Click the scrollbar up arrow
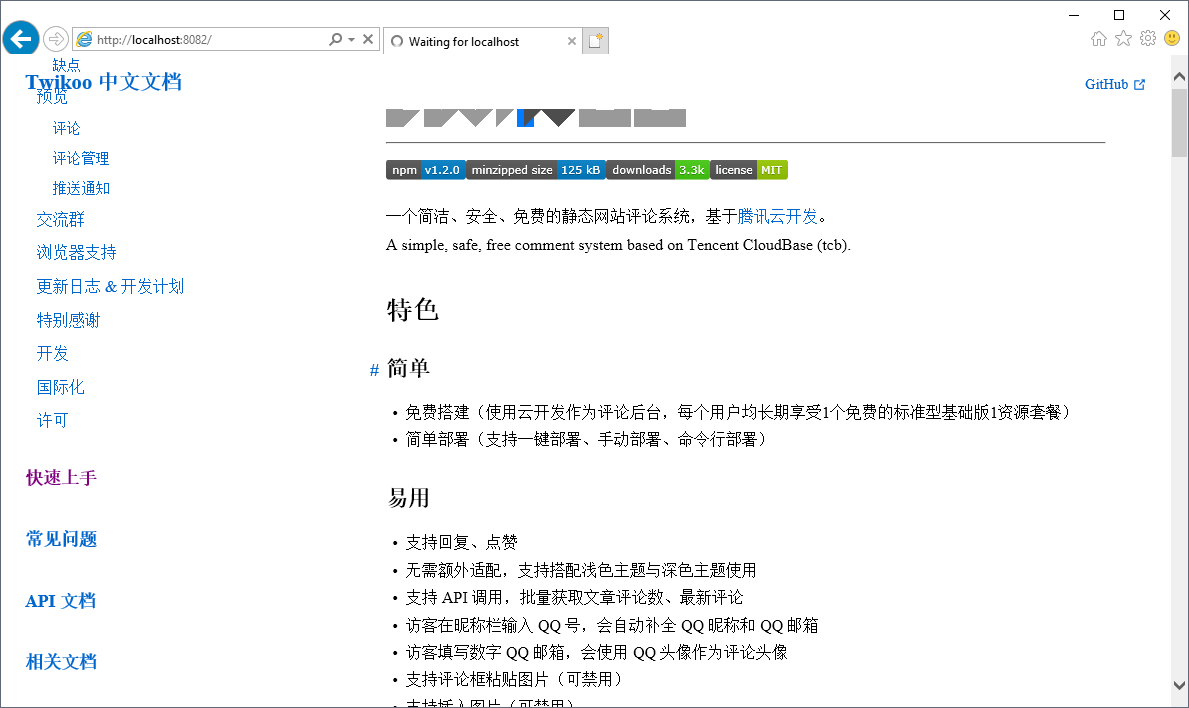The width and height of the screenshot is (1189, 708). [x=1179, y=77]
